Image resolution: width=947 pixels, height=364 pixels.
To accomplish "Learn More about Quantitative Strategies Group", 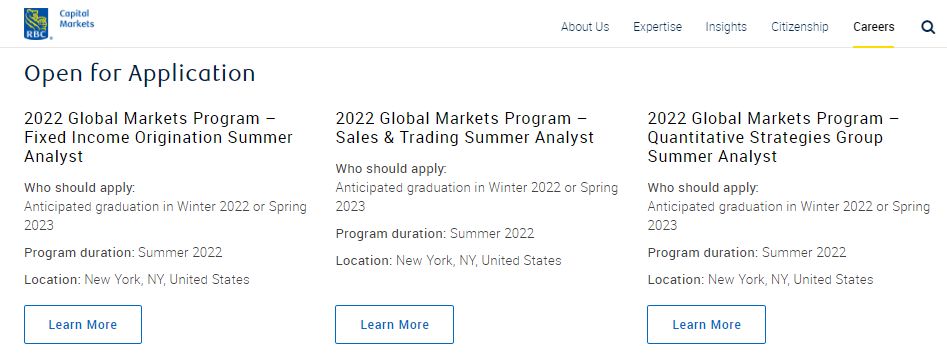I will 706,324.
